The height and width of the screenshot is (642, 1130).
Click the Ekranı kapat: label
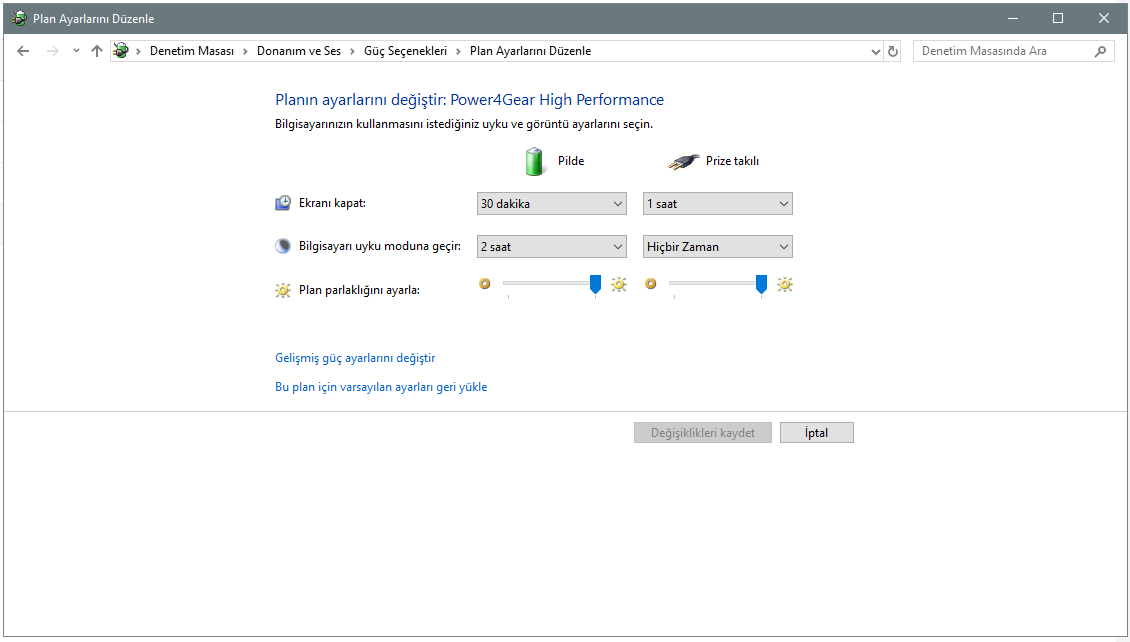coord(332,203)
